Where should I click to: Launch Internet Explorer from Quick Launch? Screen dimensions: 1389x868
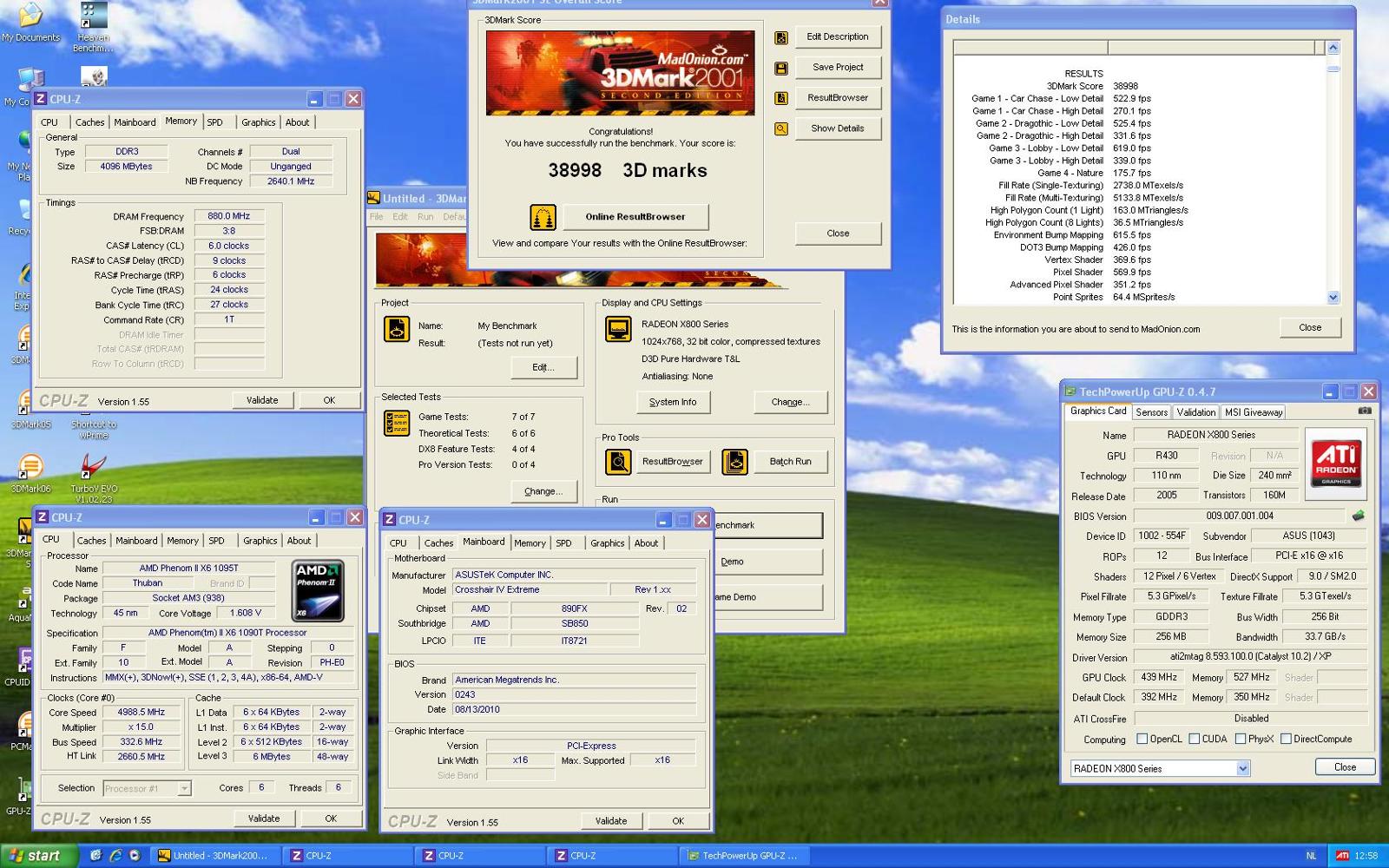tap(115, 855)
